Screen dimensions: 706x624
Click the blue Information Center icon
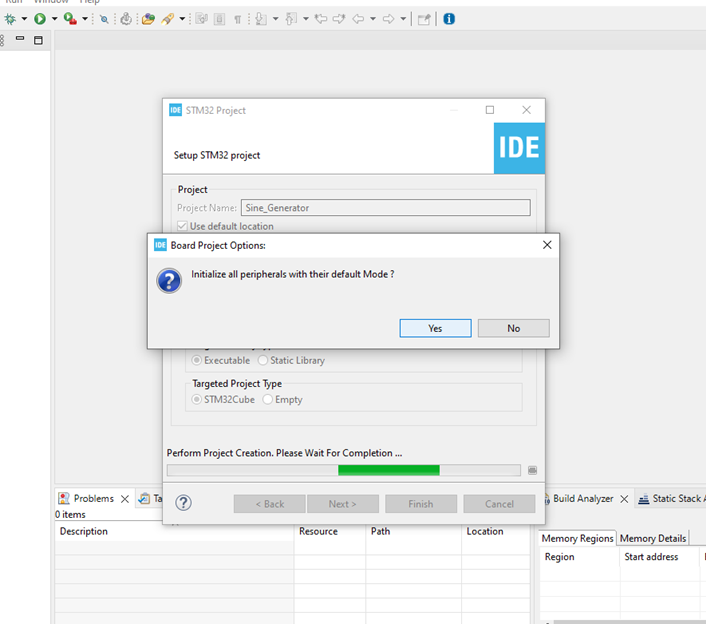[x=449, y=19]
